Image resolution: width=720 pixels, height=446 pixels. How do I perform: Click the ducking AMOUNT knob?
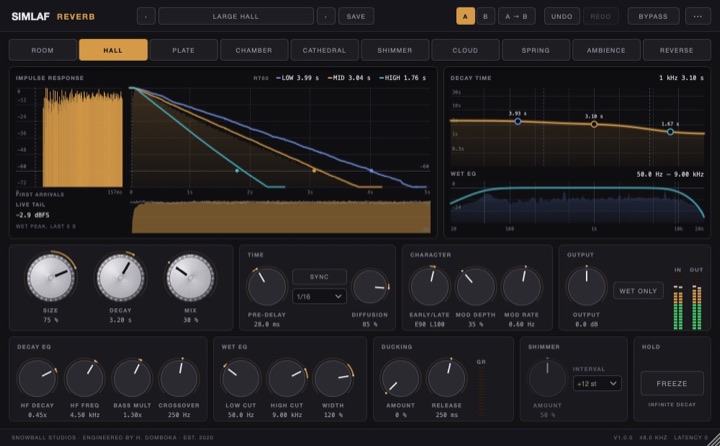pos(400,378)
